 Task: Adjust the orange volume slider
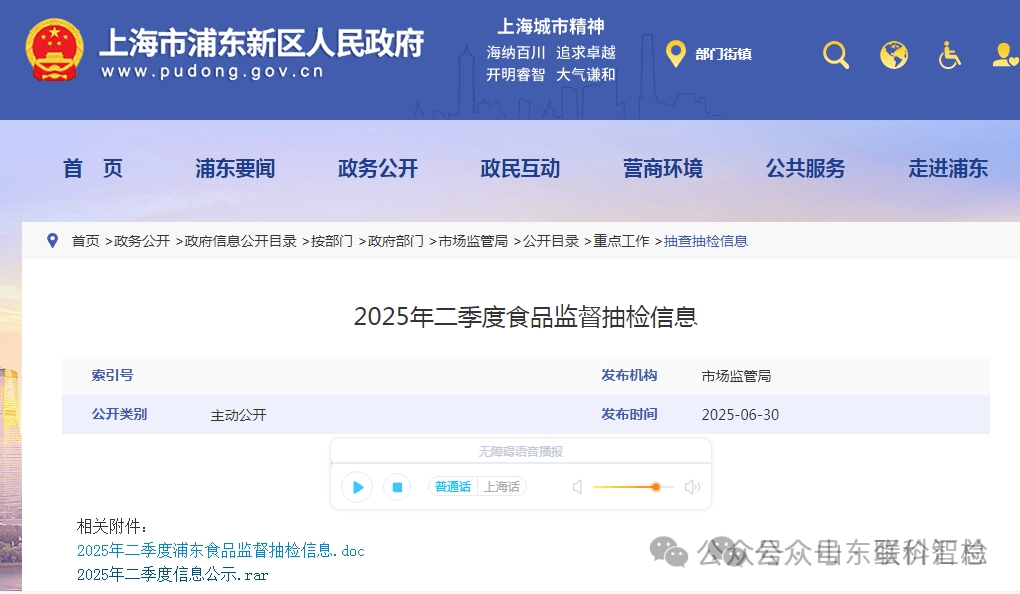click(x=656, y=487)
